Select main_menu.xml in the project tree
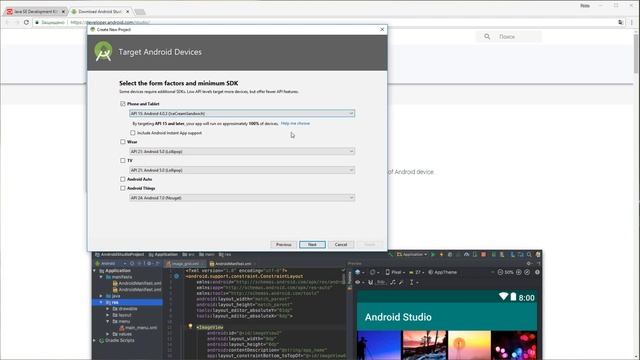 137,328
